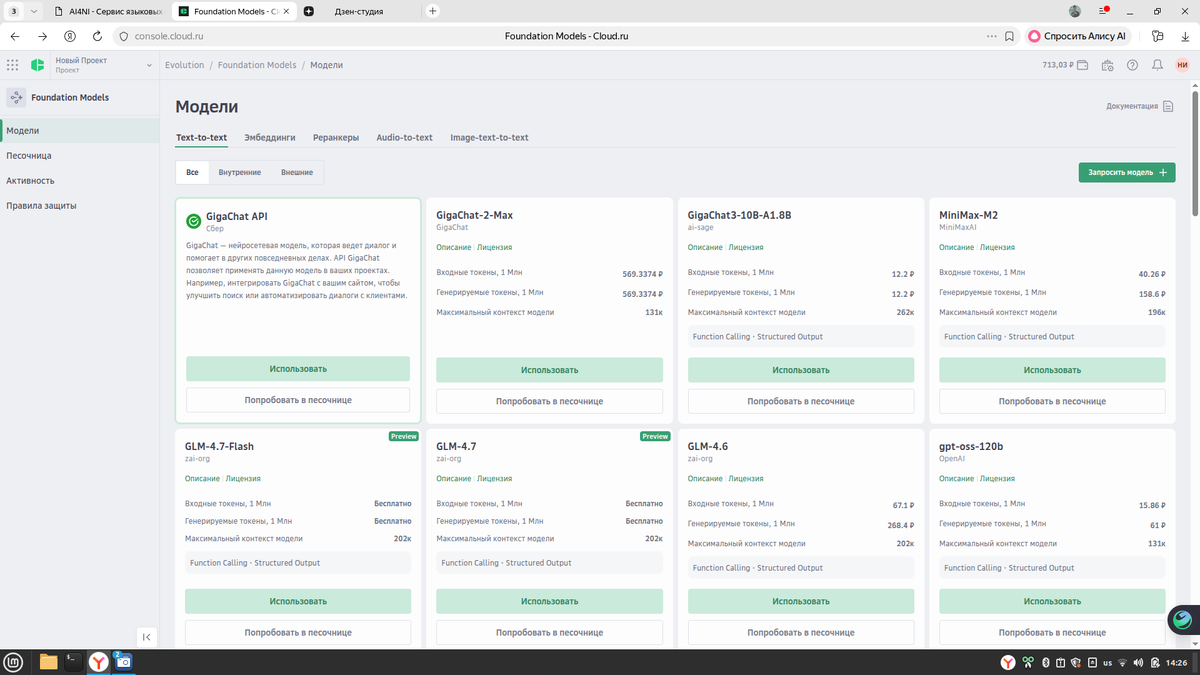Image resolution: width=1200 pixels, height=675 pixels.
Task: Expand the tab list dropdown chevron
Action: tap(35, 11)
